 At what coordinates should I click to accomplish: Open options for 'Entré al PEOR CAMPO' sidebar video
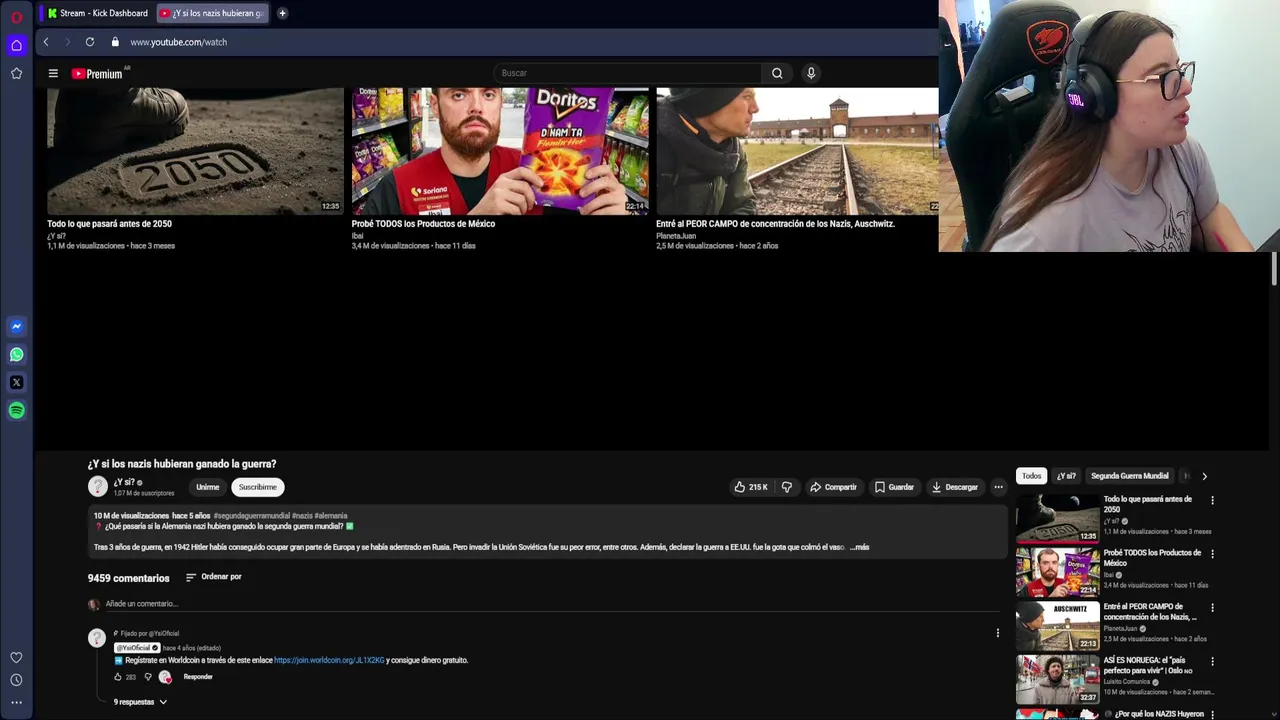coord(1212,608)
